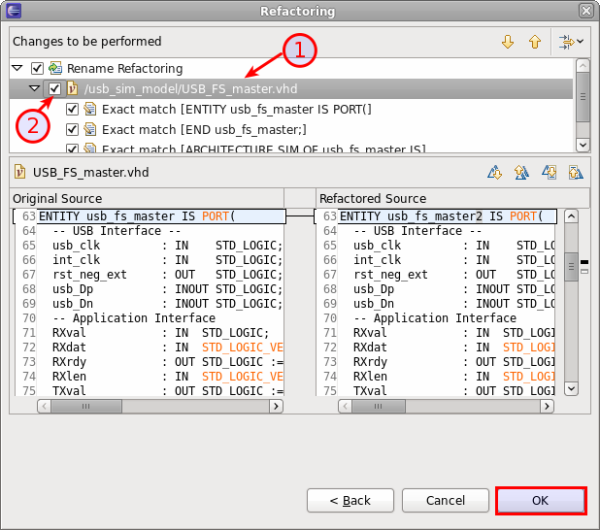Click changes tree scrollbar down arrow
The image size is (600, 530).
(582, 145)
